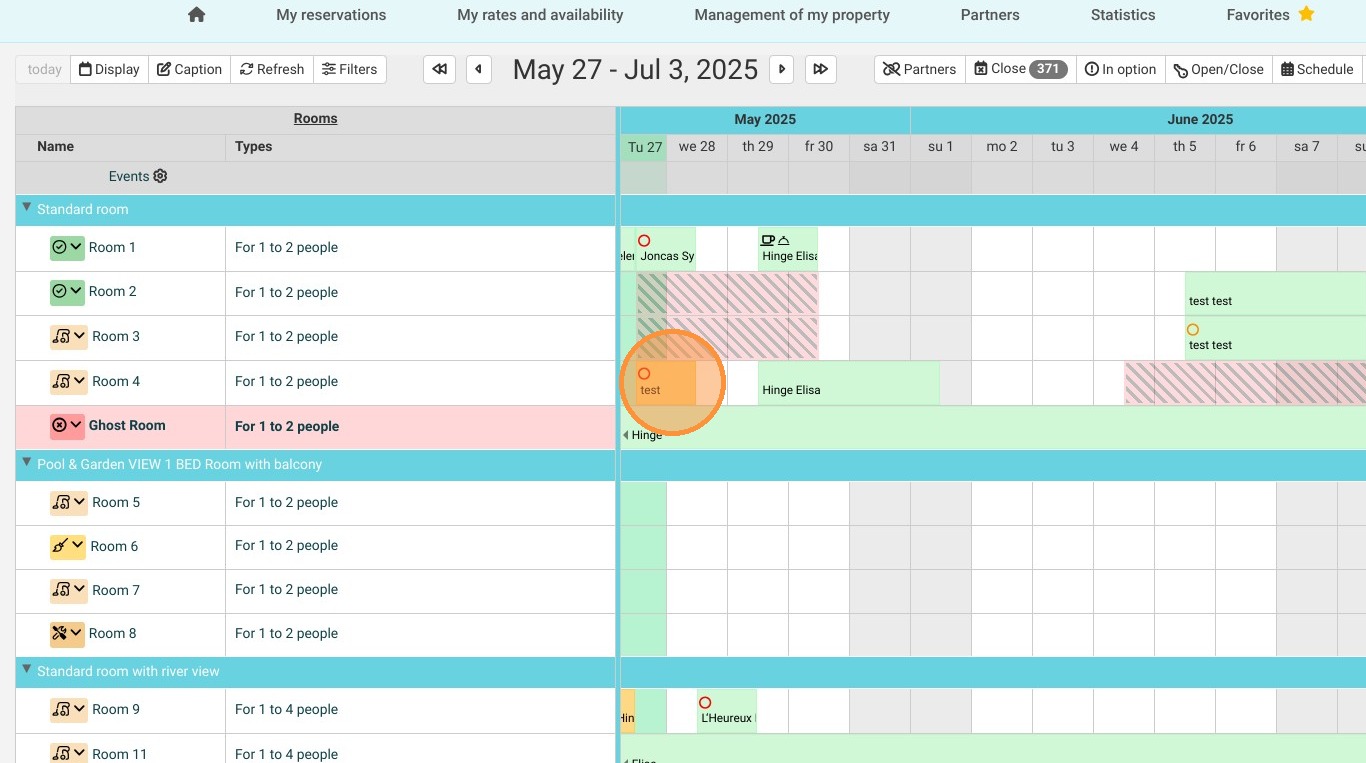Screen dimensions: 1366x763
Task: Go to previous day with left arrow
Action: [x=479, y=69]
